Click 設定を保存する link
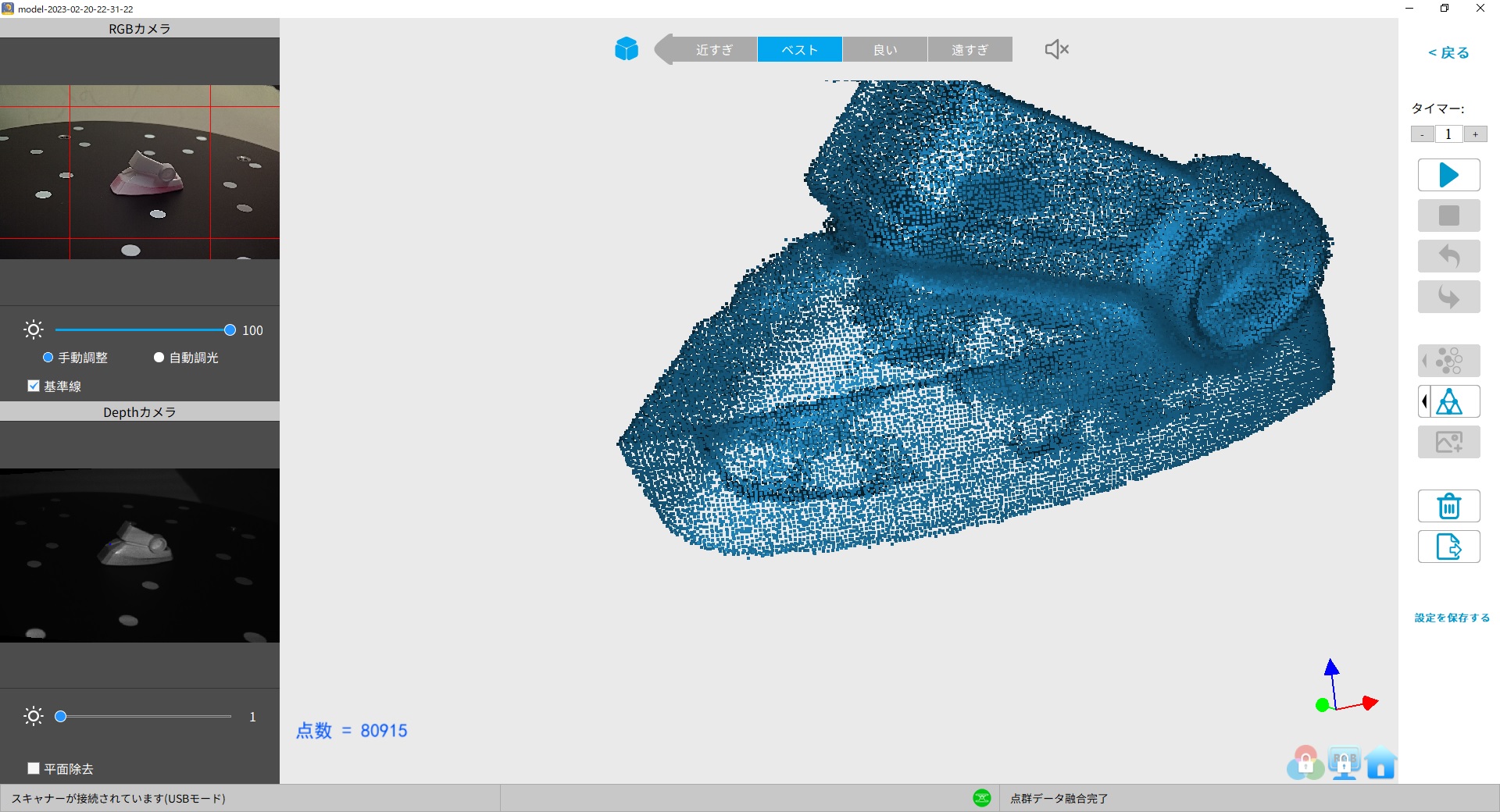This screenshot has height=812, width=1500. [1452, 618]
